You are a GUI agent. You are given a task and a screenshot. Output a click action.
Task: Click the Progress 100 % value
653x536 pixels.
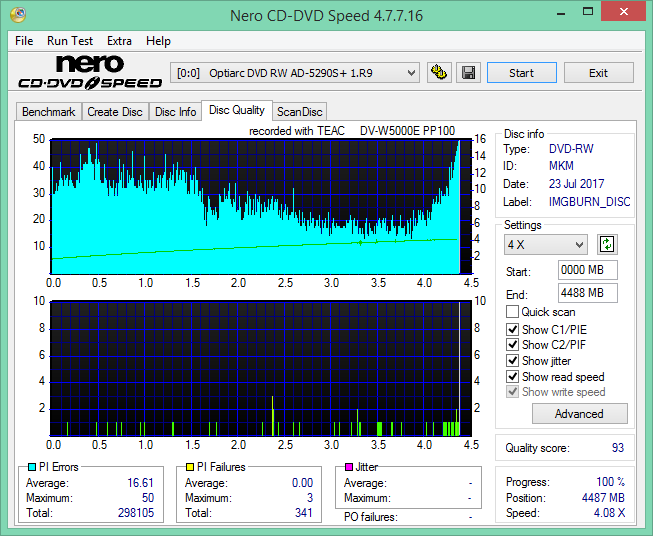(610, 482)
